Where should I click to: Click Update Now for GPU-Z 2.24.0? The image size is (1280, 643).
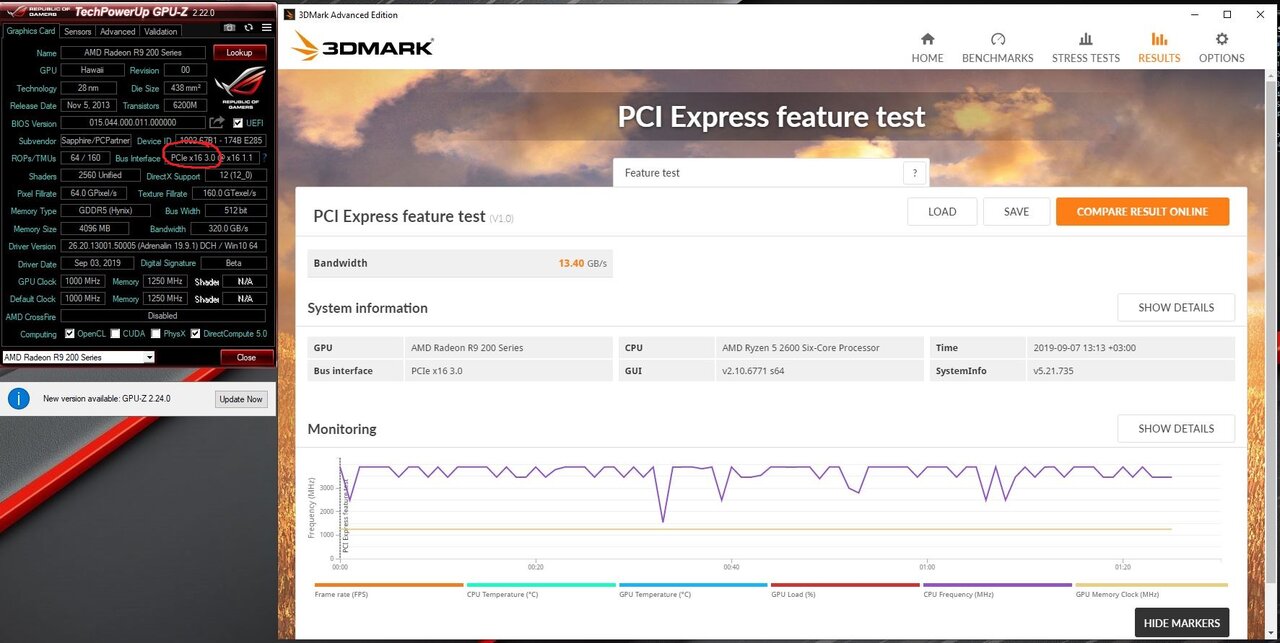241,399
